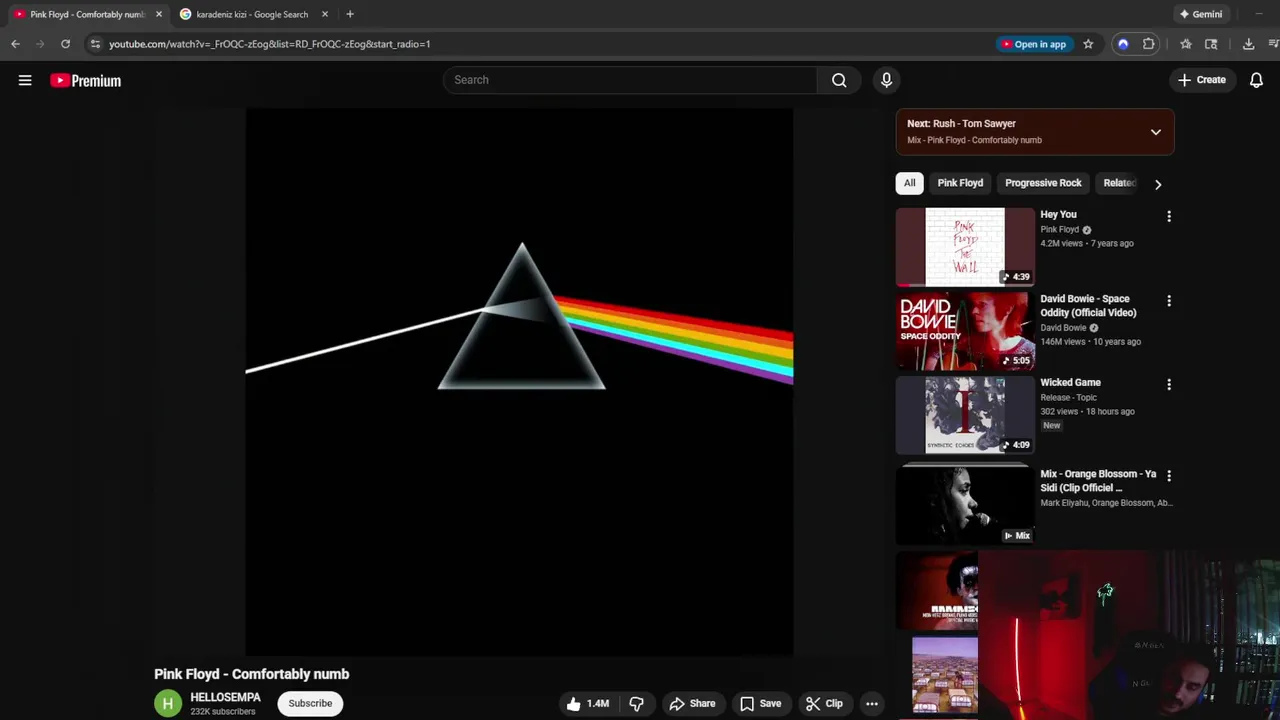Open the HELLOSEMPA channel name link

(225, 697)
